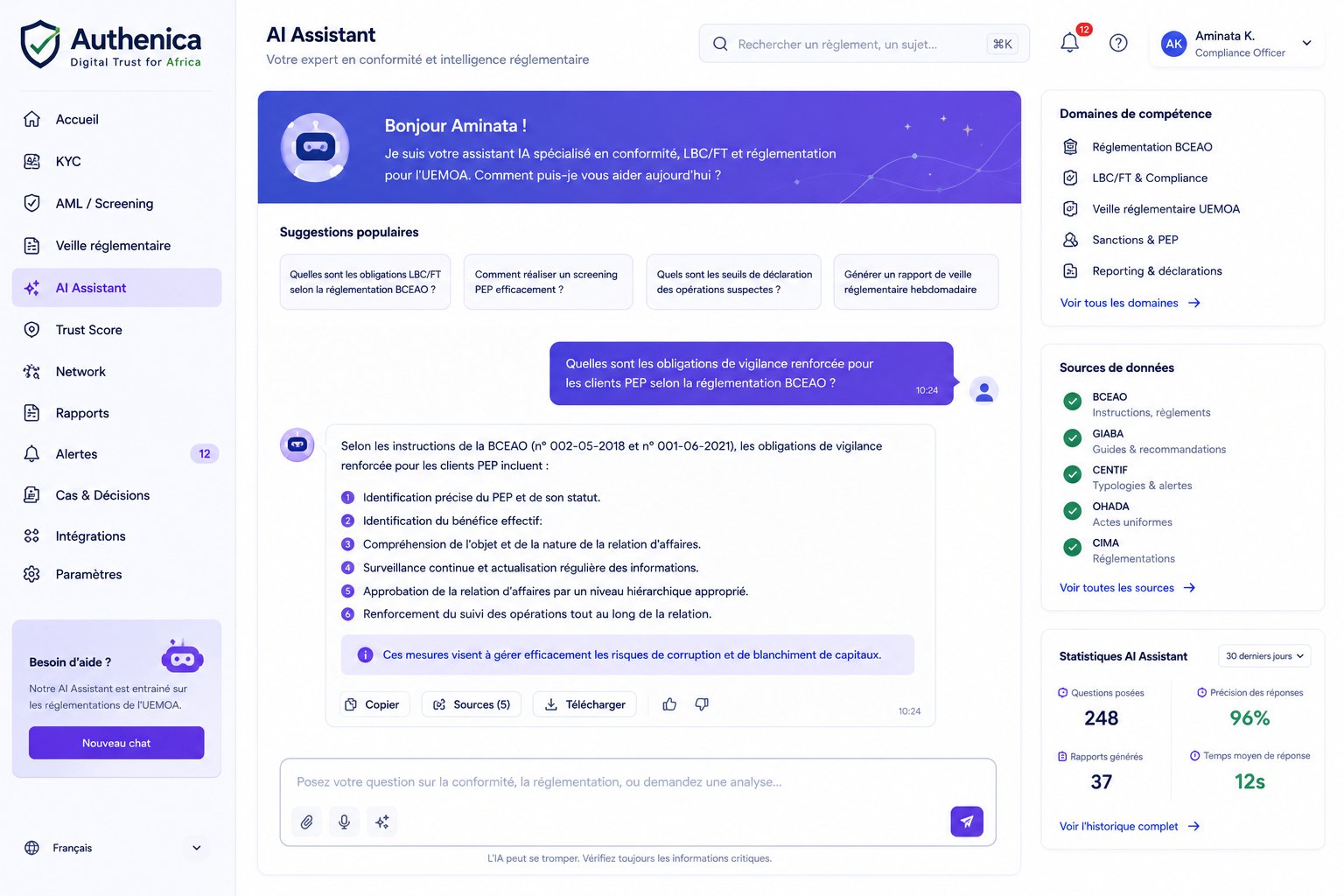Screen dimensions: 1344x896
Task: Select suggestion to generate rapport de veille
Action: point(916,282)
